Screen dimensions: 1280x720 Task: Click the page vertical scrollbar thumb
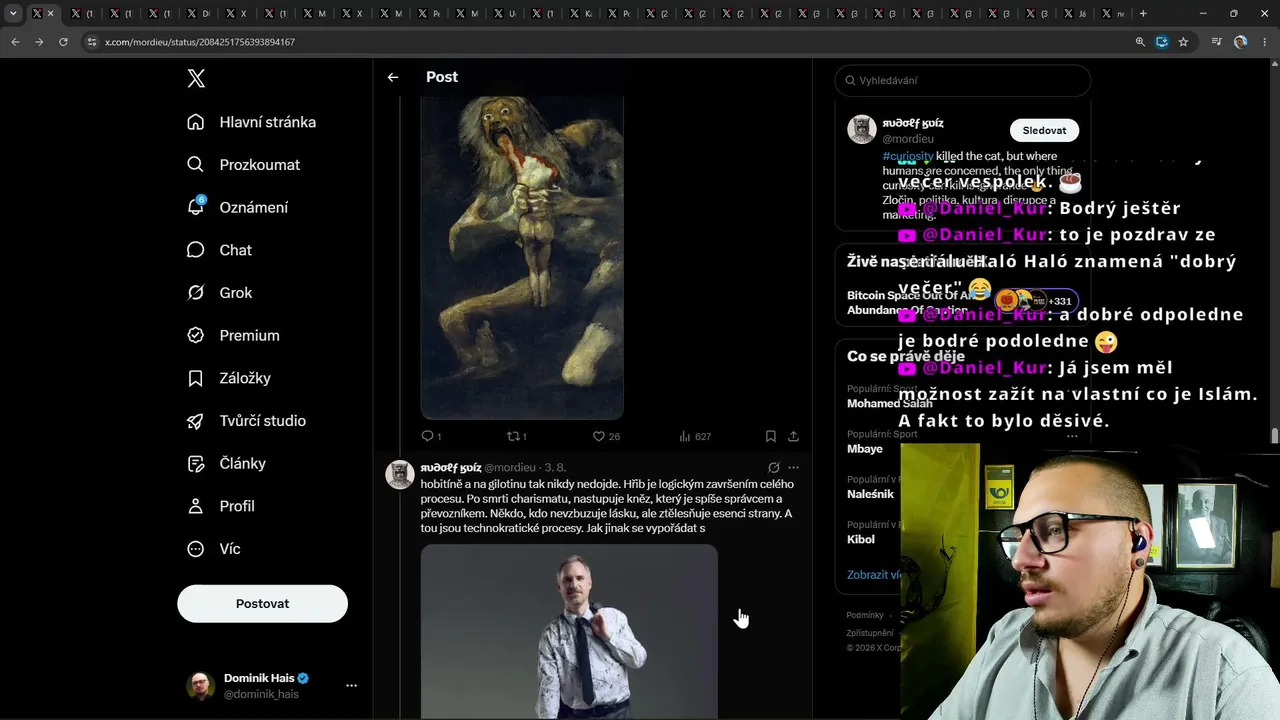[1274, 436]
